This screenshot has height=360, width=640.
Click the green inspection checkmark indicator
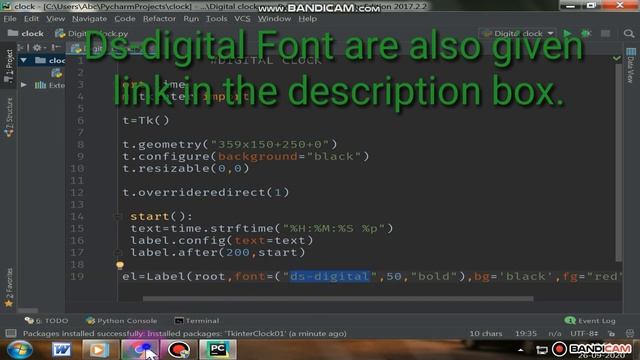(617, 58)
